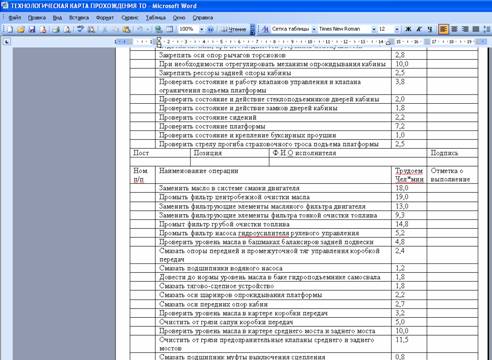Toggle Bold (Ж) formatting
This screenshot has height=360, width=492.
pos(408,29)
